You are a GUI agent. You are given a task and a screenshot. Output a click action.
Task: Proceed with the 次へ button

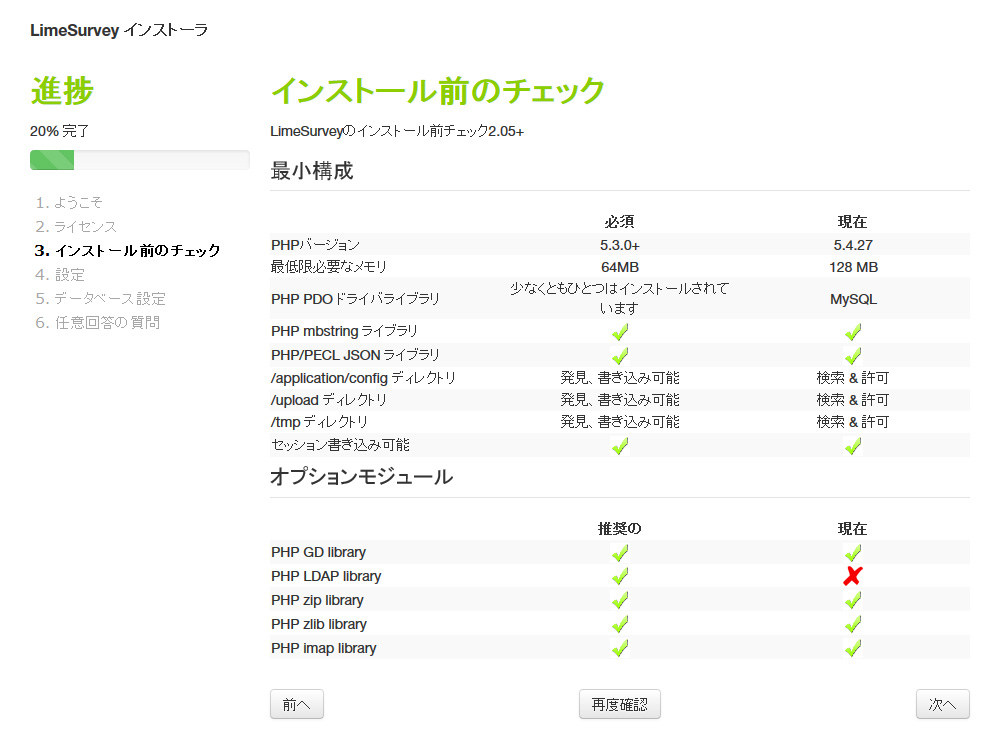(x=942, y=704)
